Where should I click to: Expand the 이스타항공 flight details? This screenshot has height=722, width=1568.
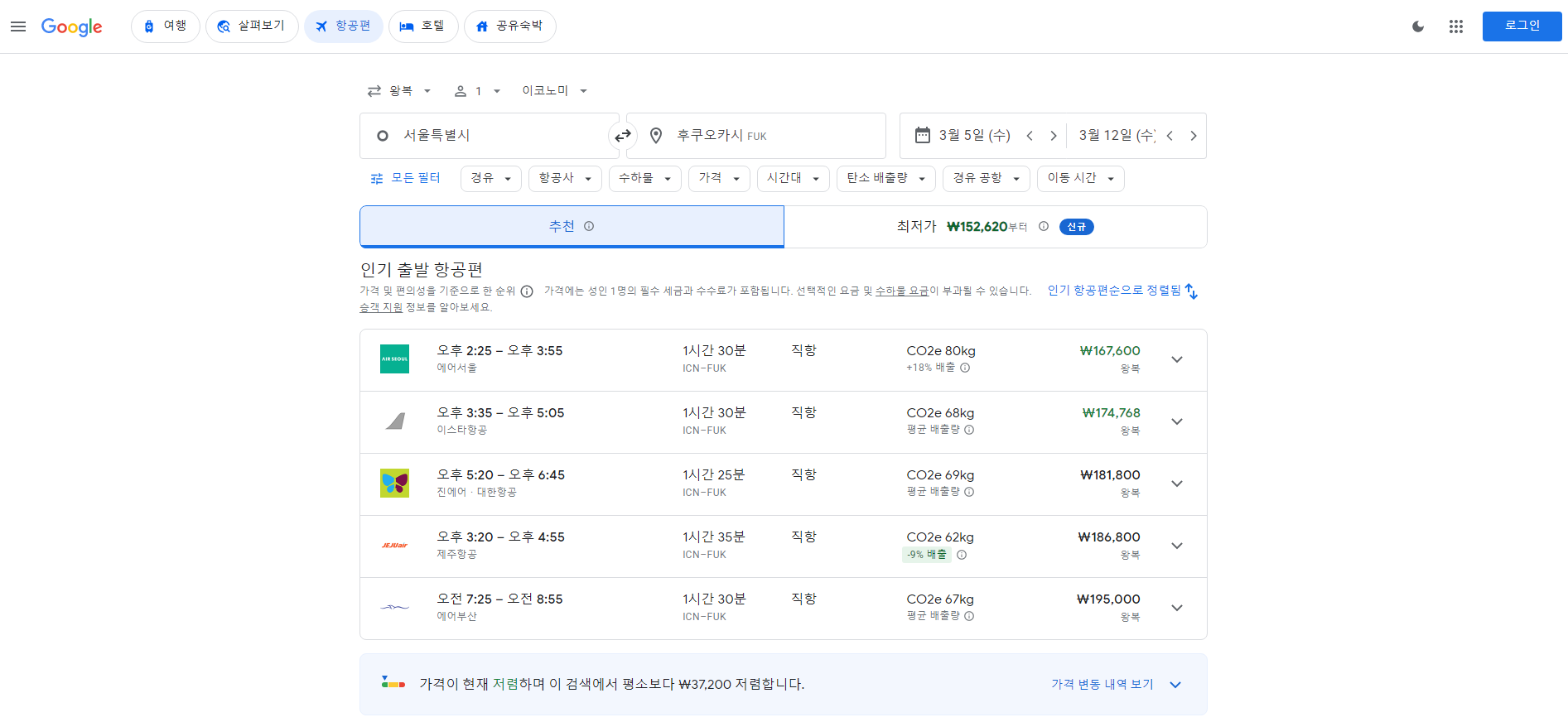(1177, 421)
